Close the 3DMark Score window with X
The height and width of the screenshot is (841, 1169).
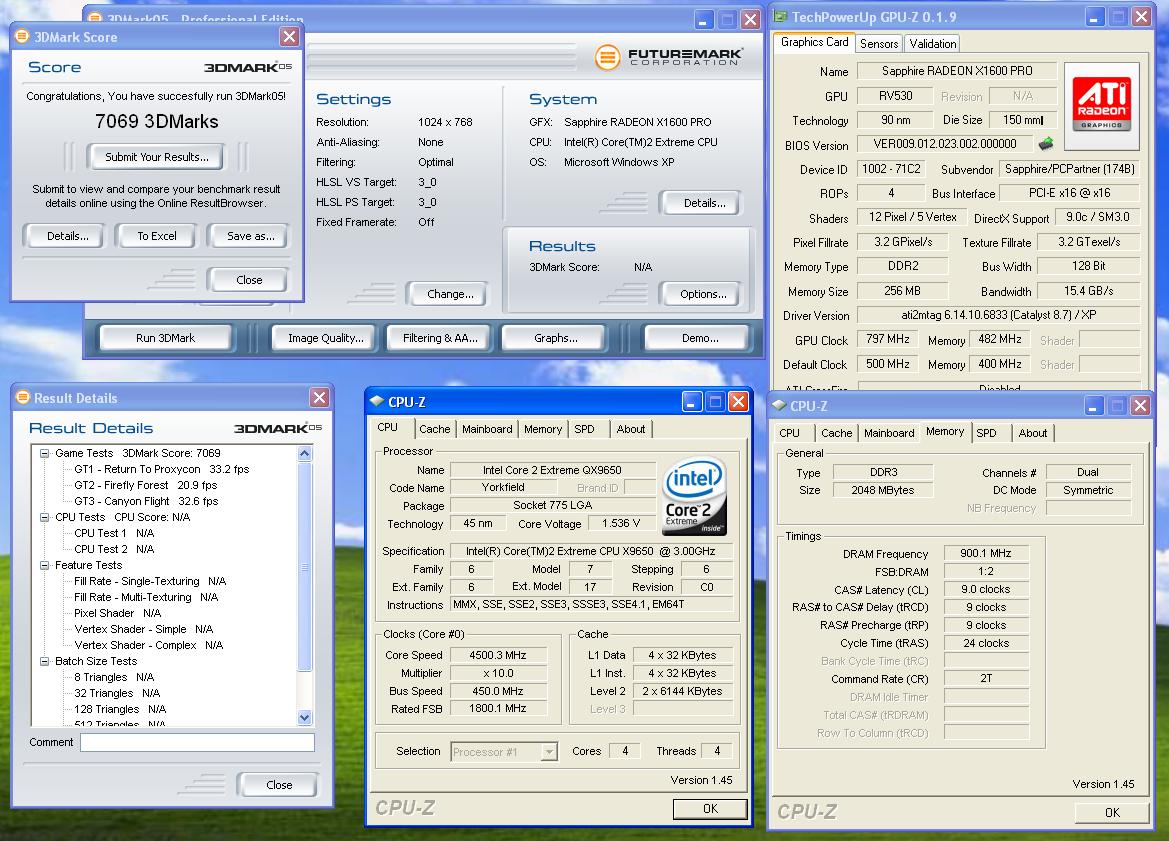(x=289, y=37)
